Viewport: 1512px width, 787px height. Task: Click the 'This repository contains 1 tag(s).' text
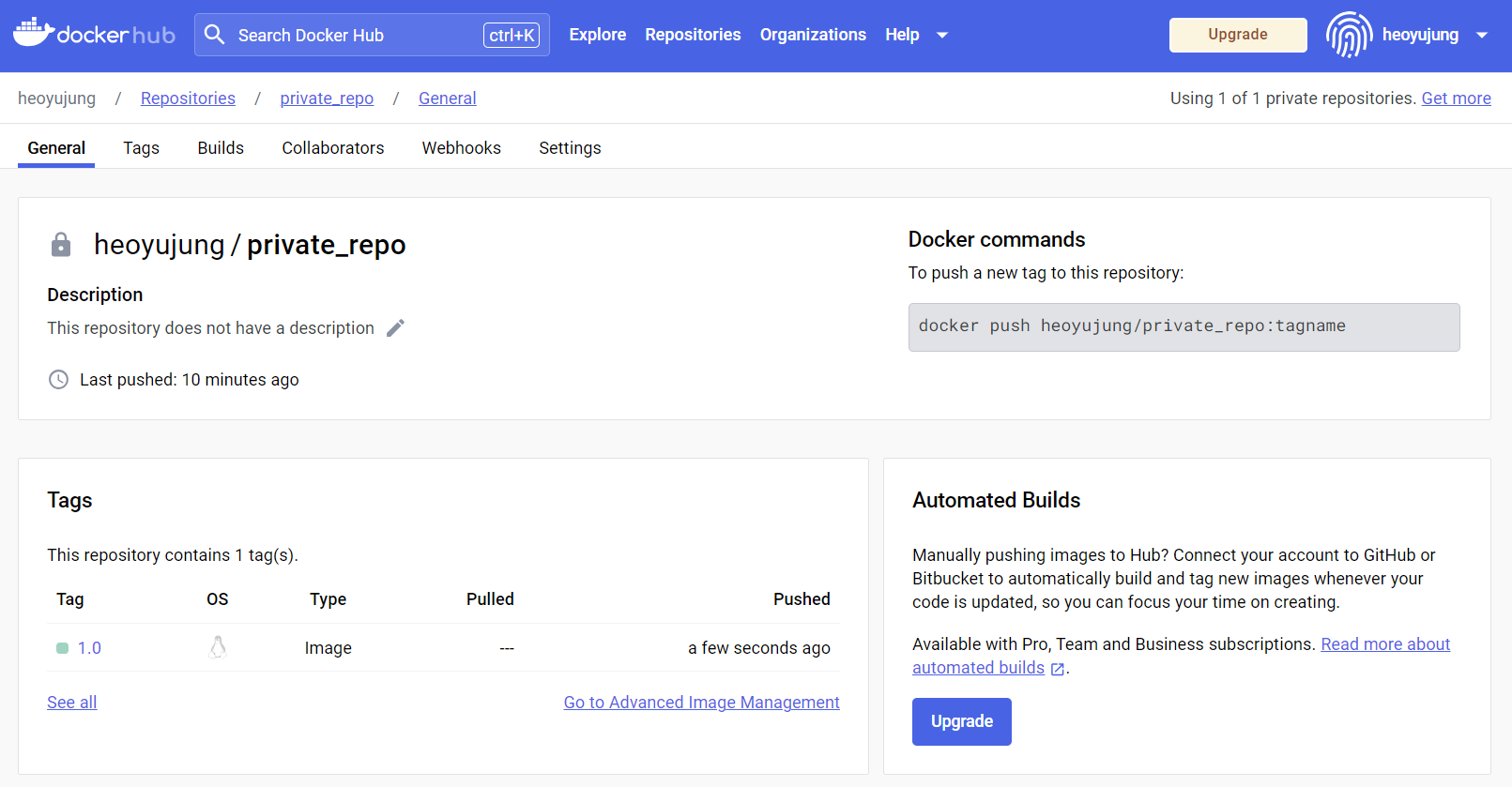tap(173, 555)
